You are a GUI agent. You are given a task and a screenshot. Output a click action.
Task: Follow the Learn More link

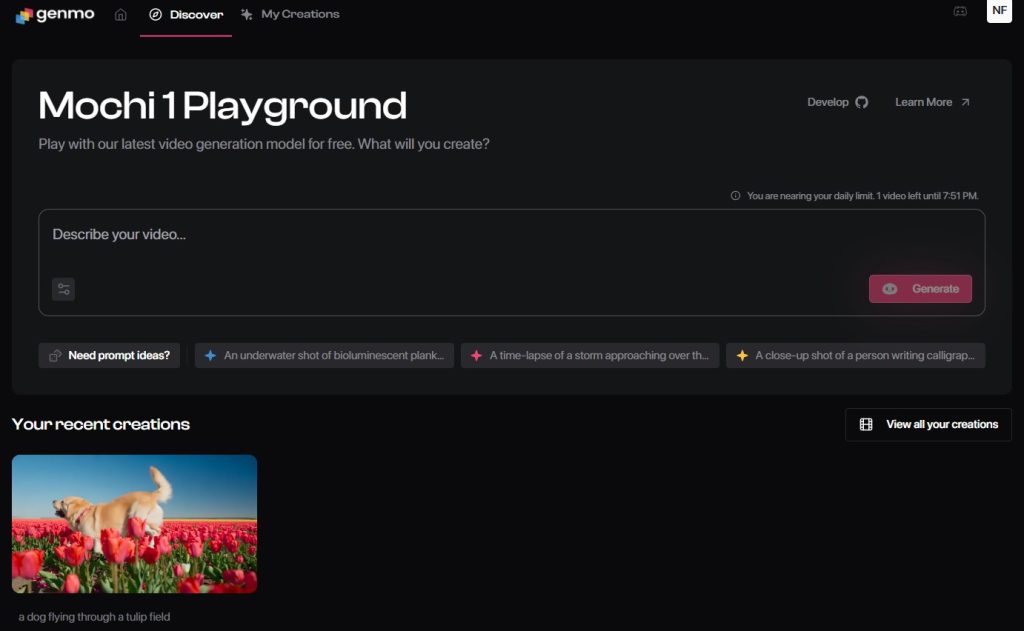pyautogui.click(x=932, y=102)
